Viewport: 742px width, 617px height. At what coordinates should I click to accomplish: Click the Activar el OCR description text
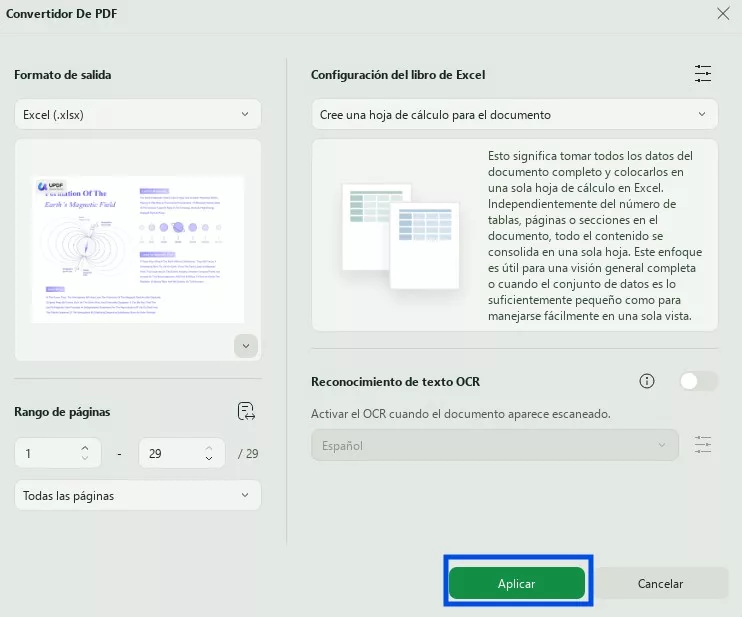(460, 414)
